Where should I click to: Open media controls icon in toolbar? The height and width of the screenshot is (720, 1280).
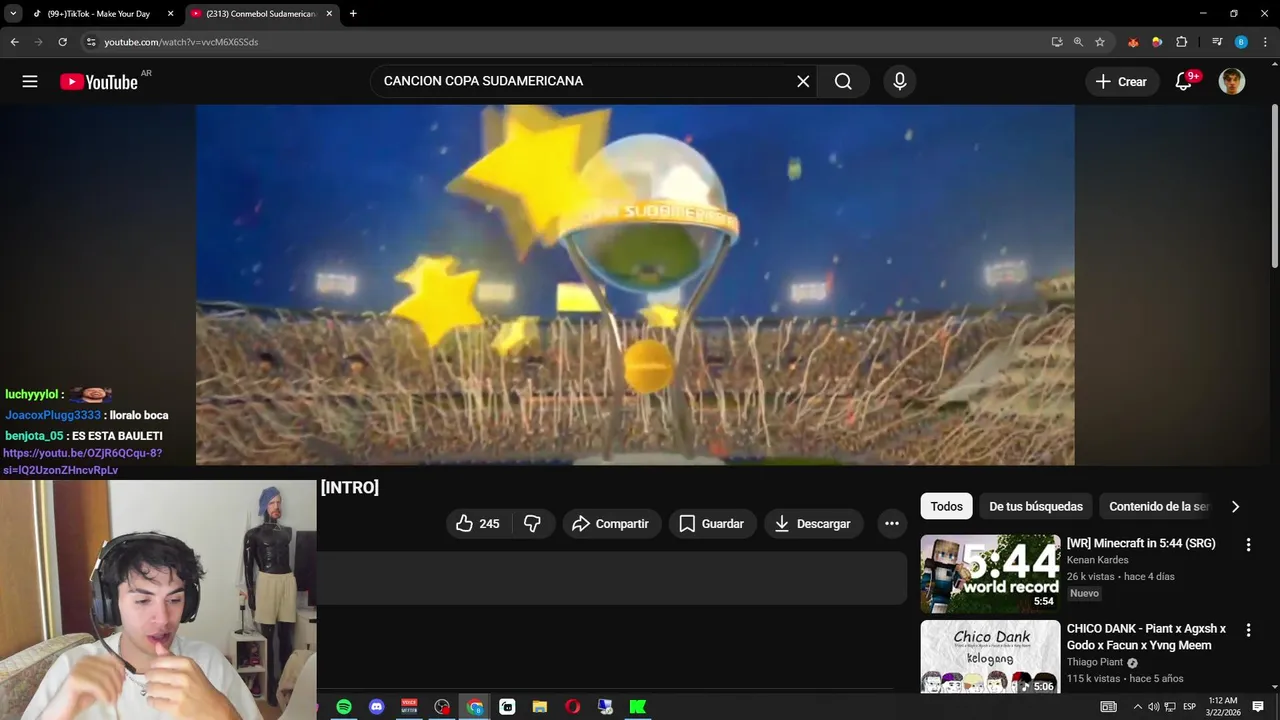click(x=1217, y=42)
